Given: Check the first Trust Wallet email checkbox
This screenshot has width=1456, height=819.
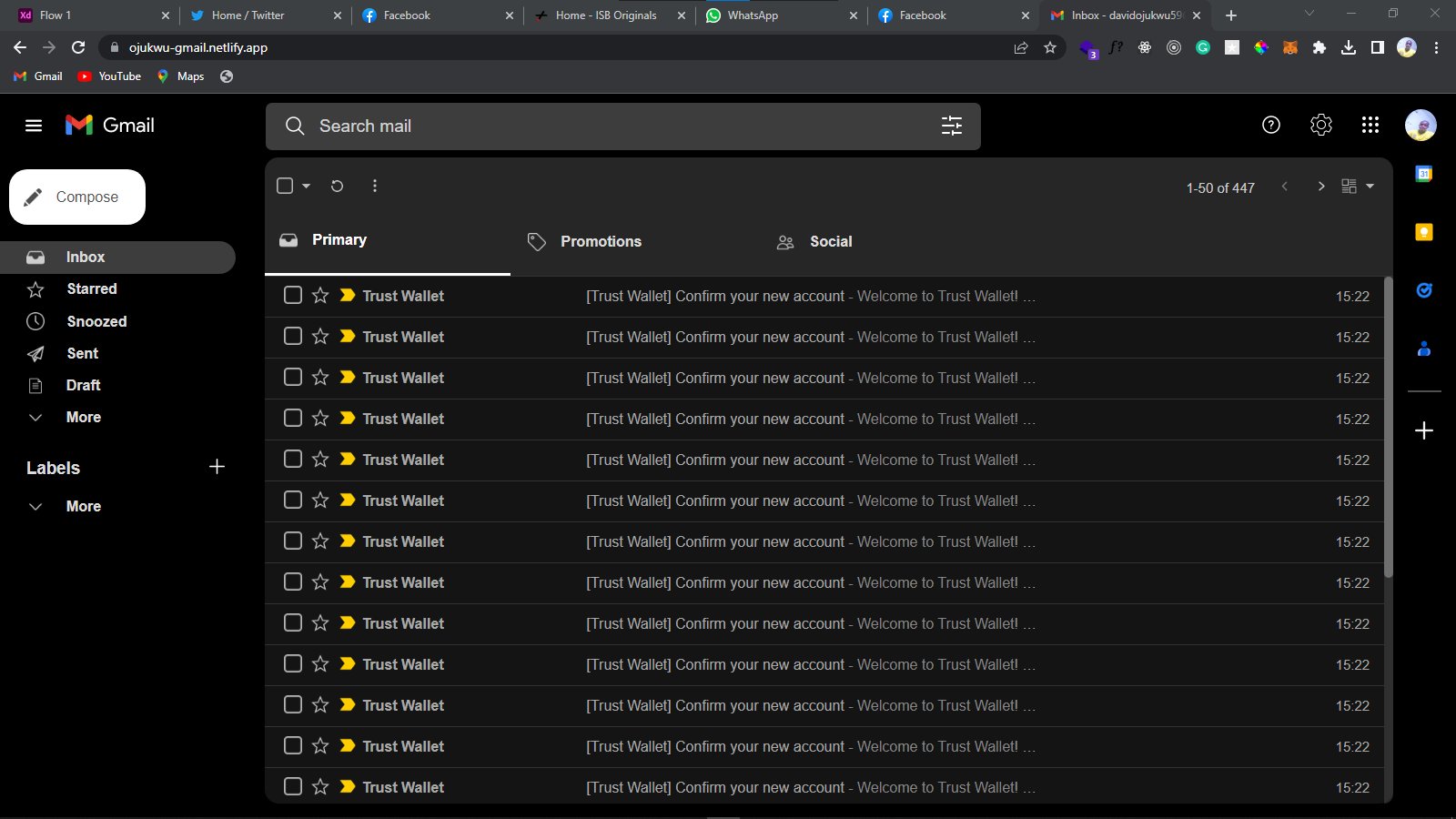Looking at the screenshot, I should point(293,295).
